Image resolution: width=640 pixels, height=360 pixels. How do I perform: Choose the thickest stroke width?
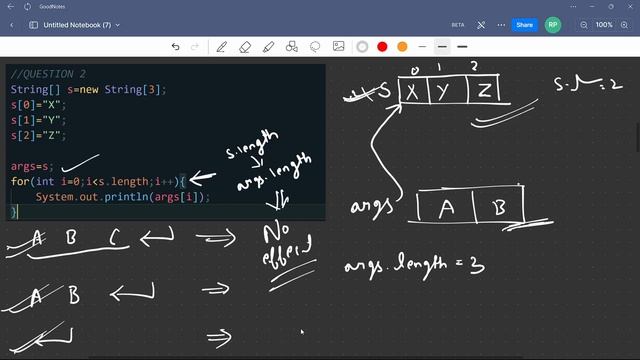462,47
